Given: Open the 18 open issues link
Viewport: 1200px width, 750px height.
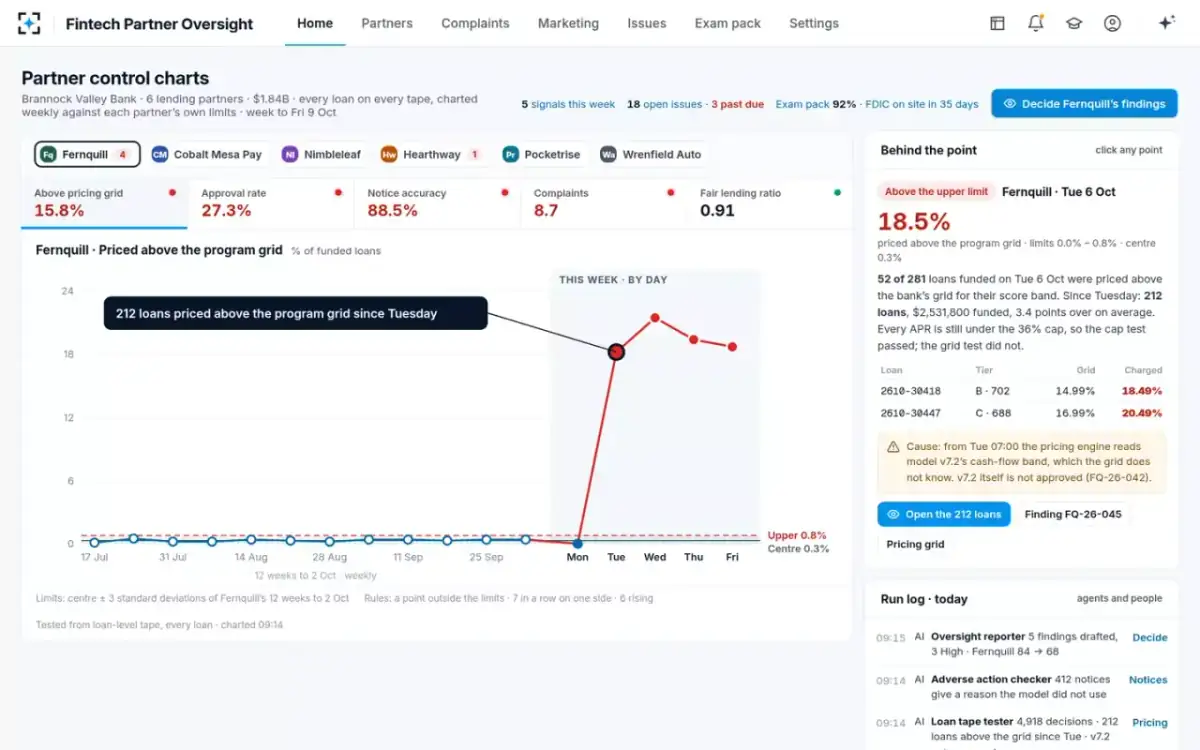Looking at the screenshot, I should tap(664, 104).
